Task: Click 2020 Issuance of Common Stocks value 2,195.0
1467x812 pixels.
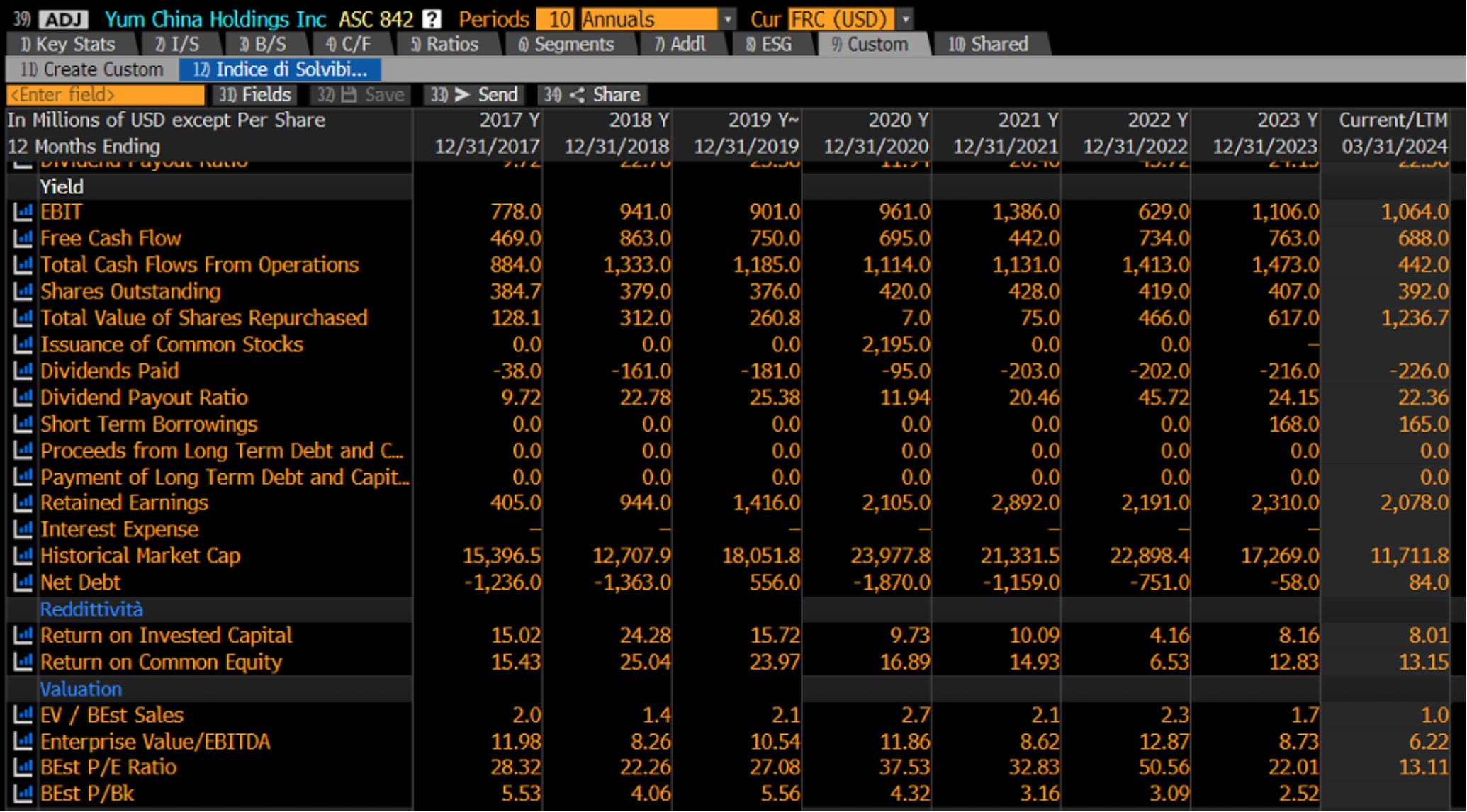Action: coord(895,344)
